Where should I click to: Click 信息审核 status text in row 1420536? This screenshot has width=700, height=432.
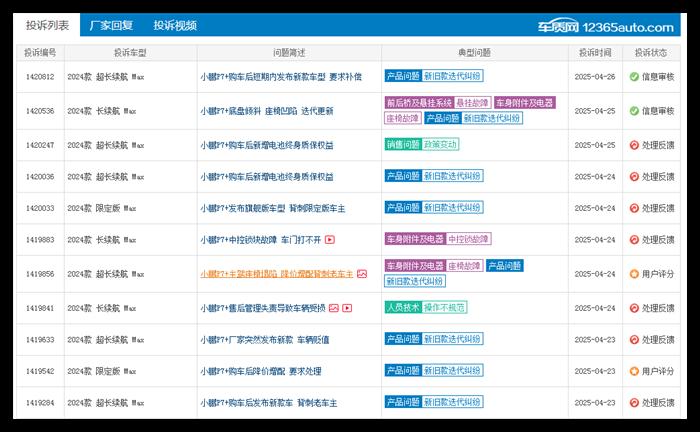pos(658,111)
